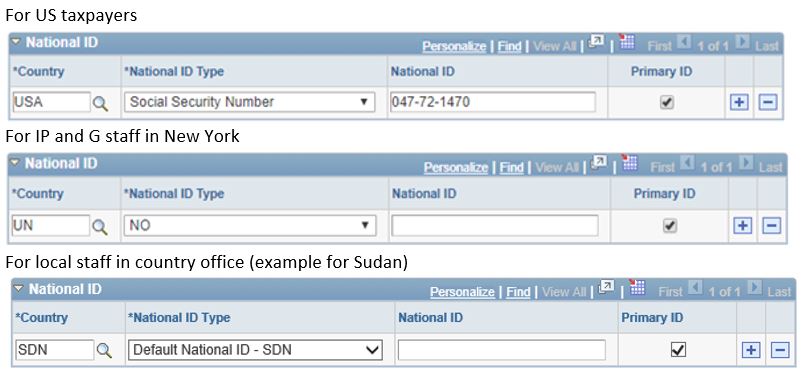Open country lookup next to USA field
Viewport: 812px width, 383px height.
click(100, 104)
